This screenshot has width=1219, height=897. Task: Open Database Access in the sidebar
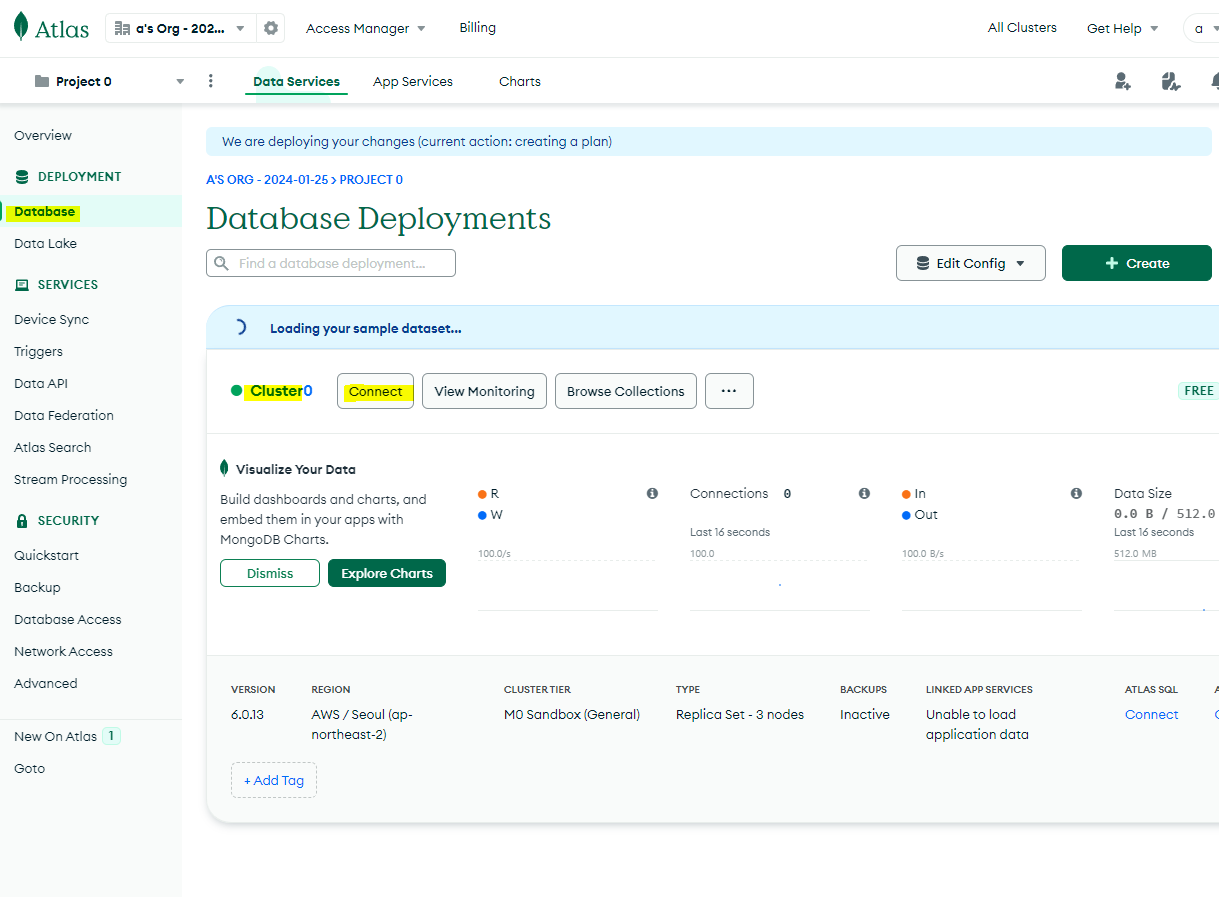click(68, 619)
